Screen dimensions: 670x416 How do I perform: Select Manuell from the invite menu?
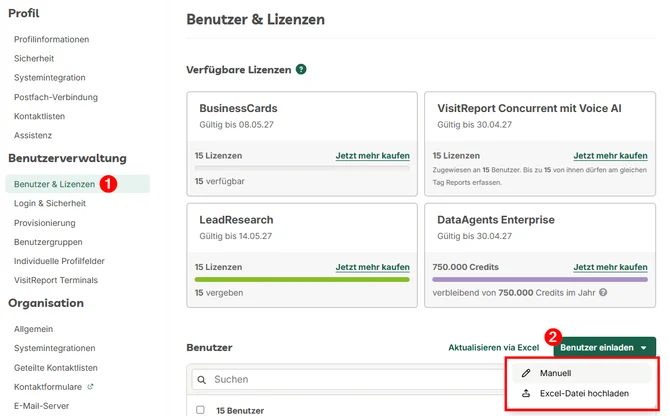pyautogui.click(x=582, y=373)
